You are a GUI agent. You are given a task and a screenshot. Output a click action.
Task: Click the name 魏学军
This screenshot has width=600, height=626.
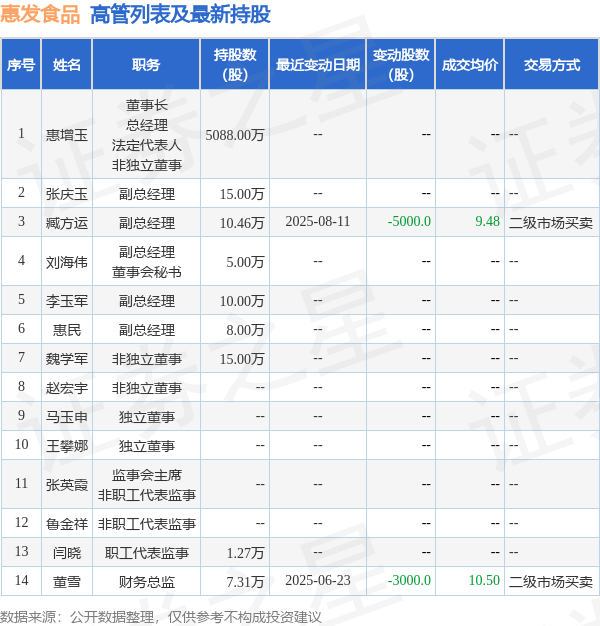(x=67, y=359)
